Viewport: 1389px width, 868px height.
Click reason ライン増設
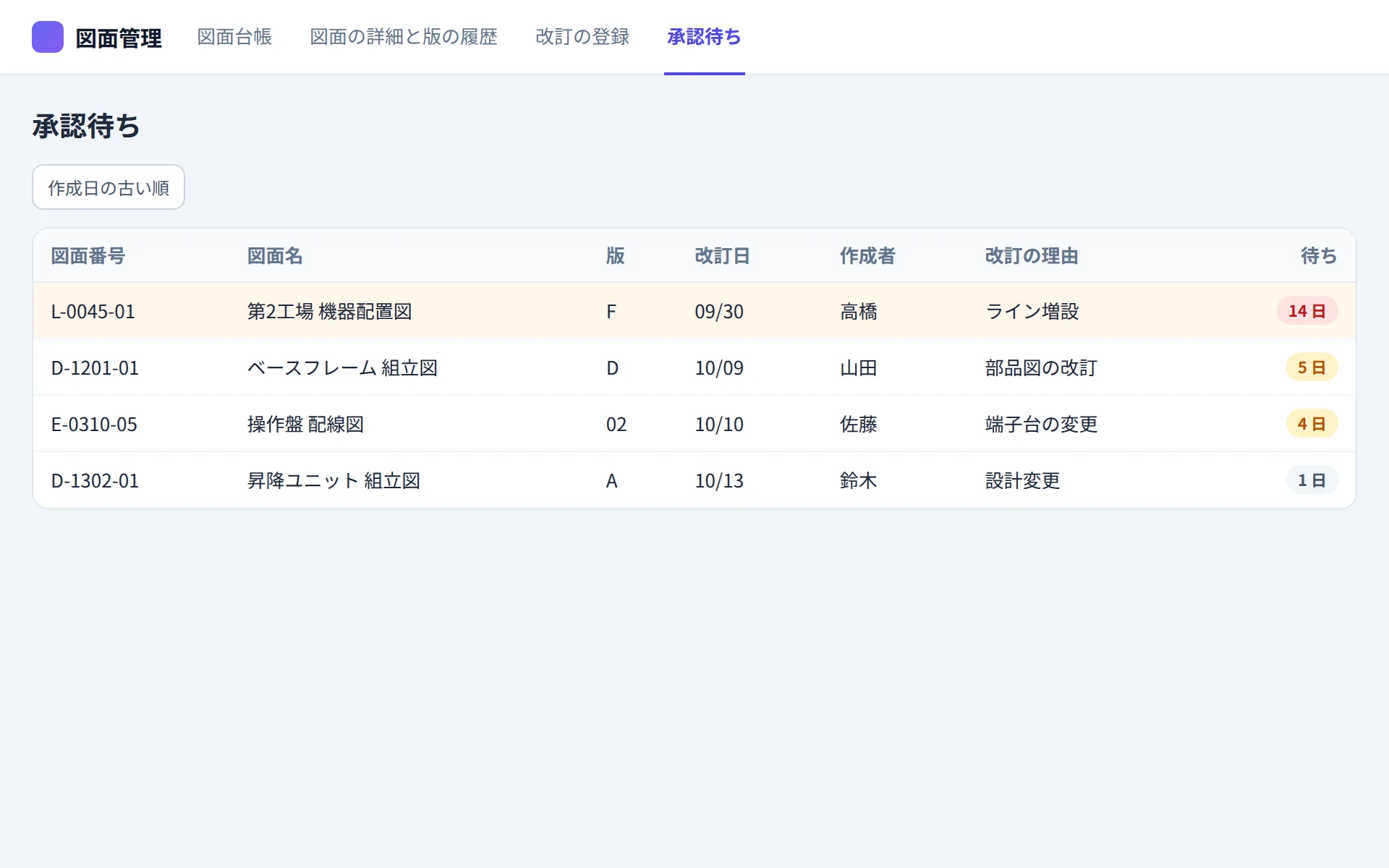point(1032,311)
